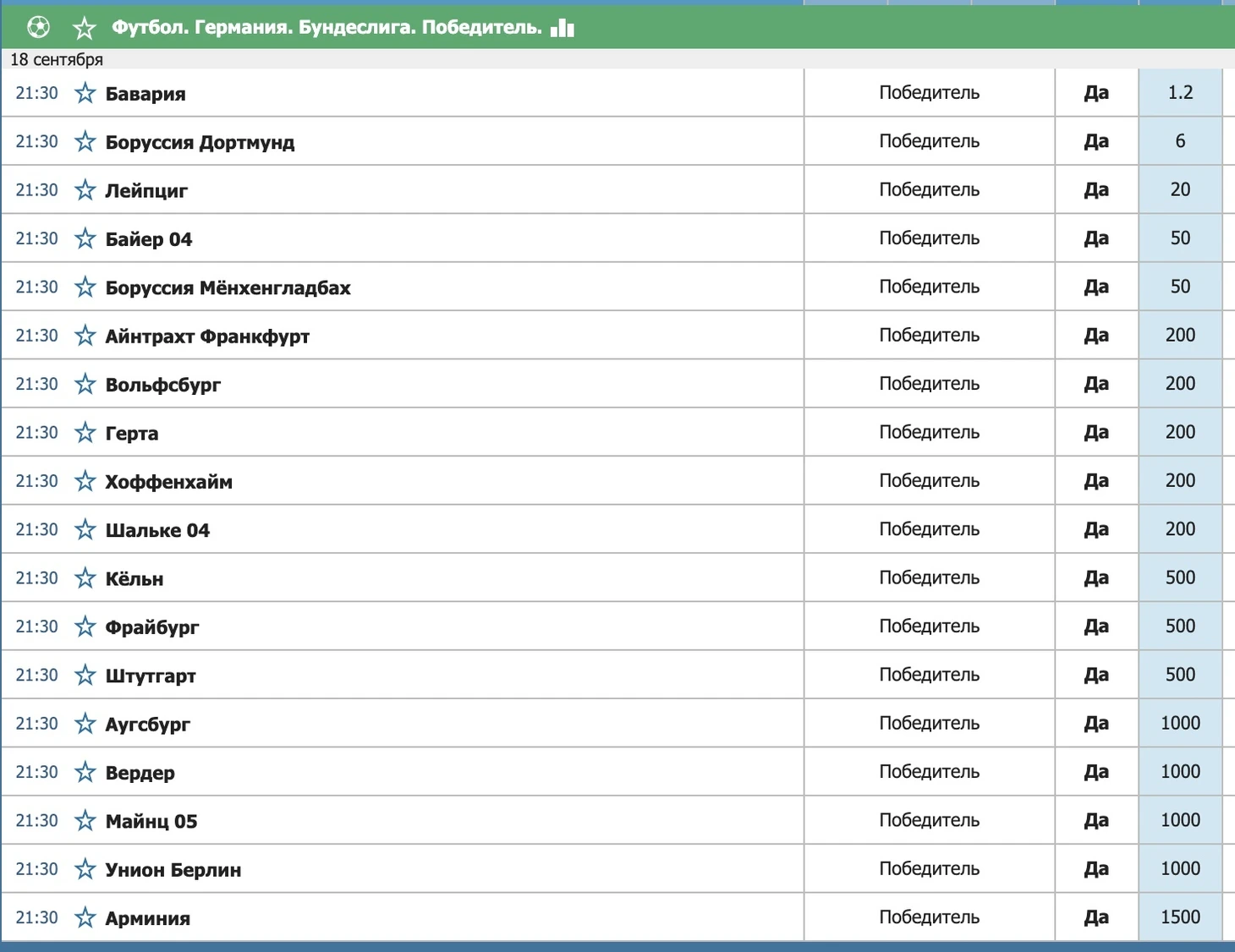Select the Байер 04 team name
The image size is (1235, 952).
click(149, 239)
